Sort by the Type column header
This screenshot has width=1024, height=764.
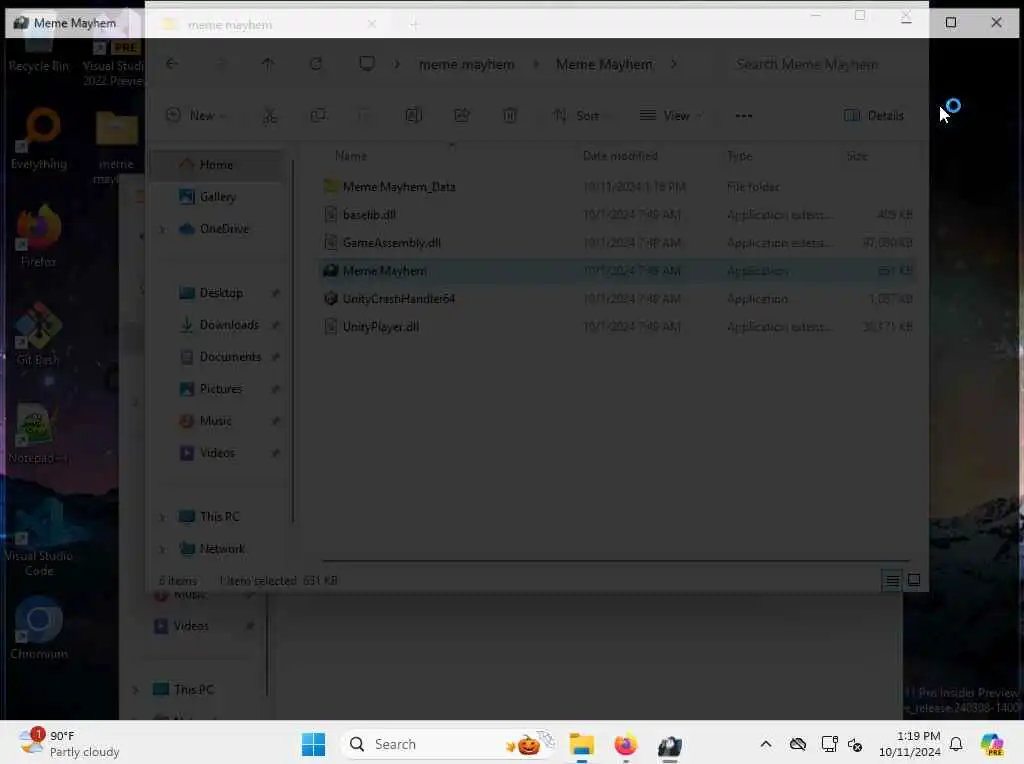click(740, 155)
